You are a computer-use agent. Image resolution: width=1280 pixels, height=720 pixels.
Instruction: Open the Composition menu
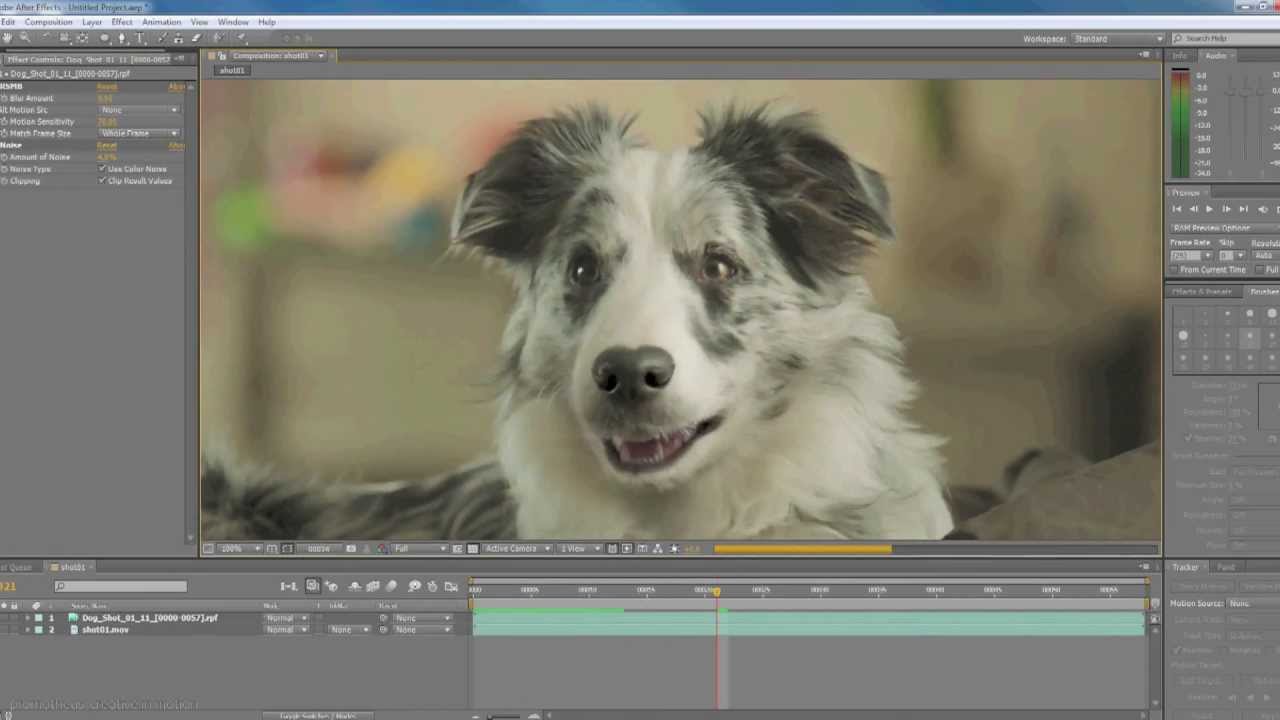coord(48,22)
